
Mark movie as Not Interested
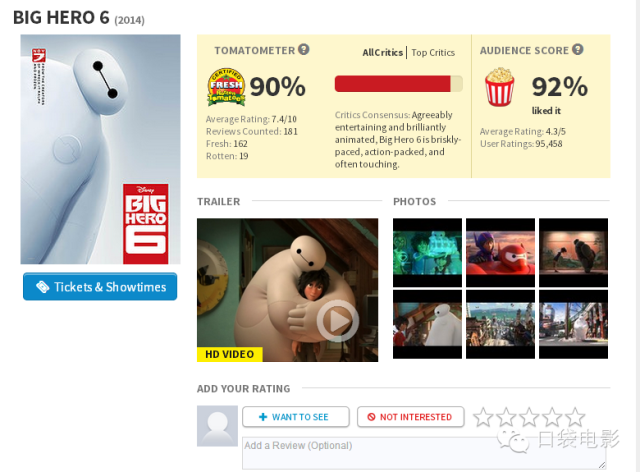[x=411, y=417]
